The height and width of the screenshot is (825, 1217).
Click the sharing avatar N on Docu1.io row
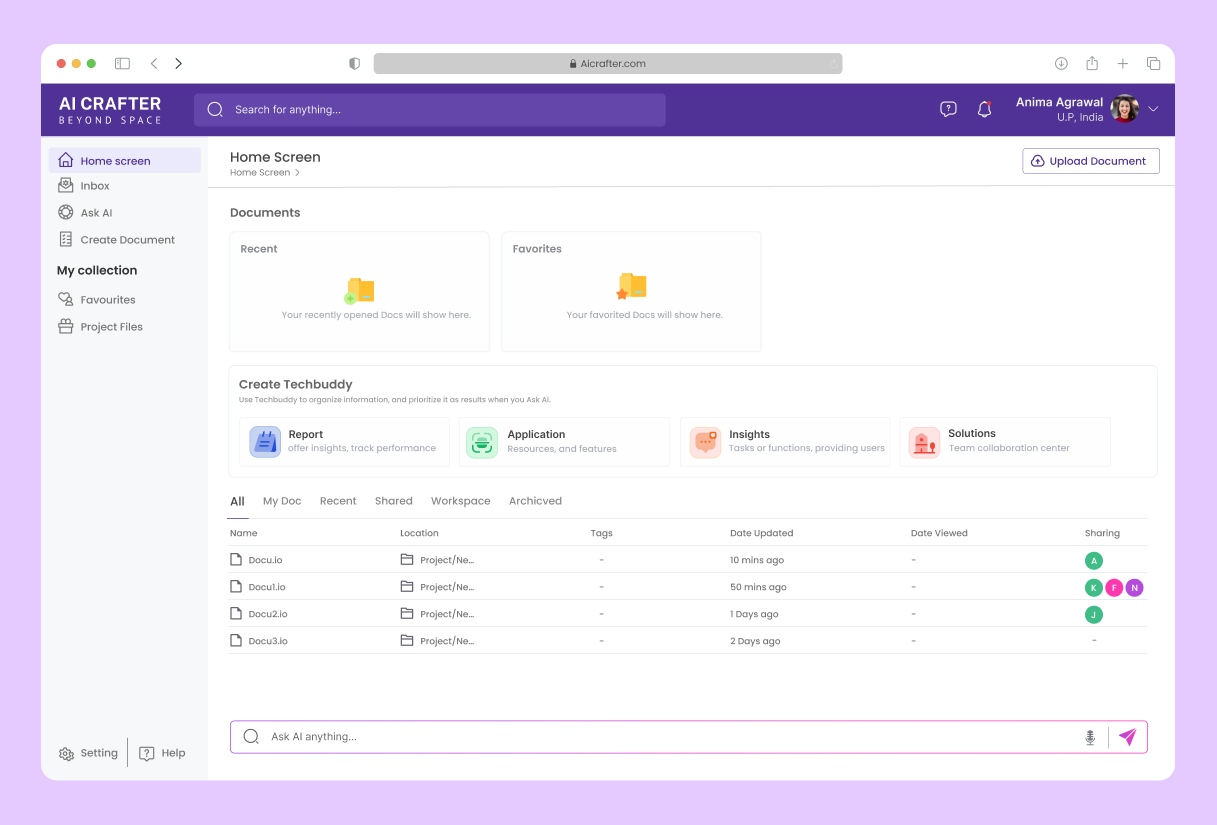(1134, 587)
